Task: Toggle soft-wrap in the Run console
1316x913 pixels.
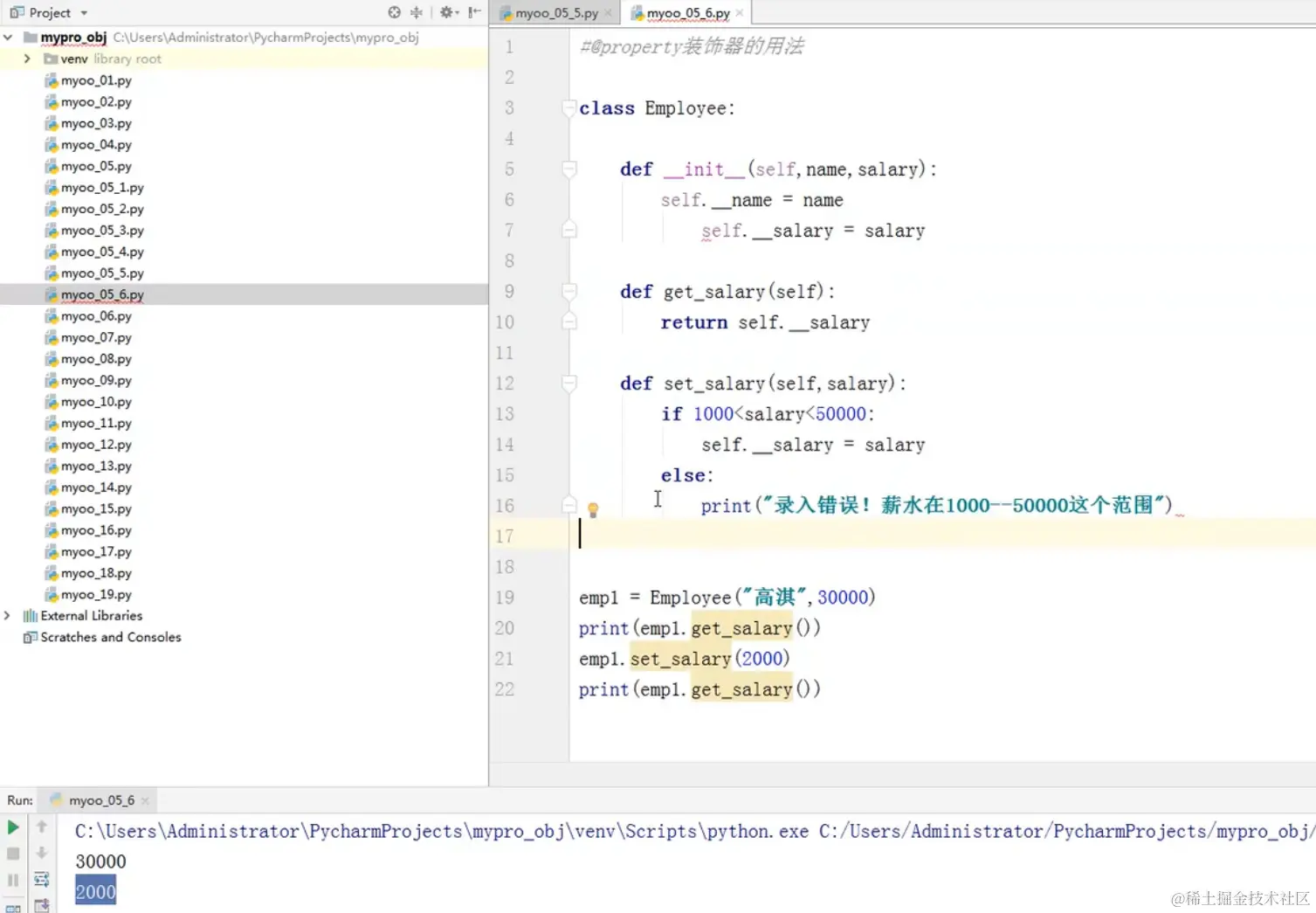Action: pyautogui.click(x=41, y=880)
